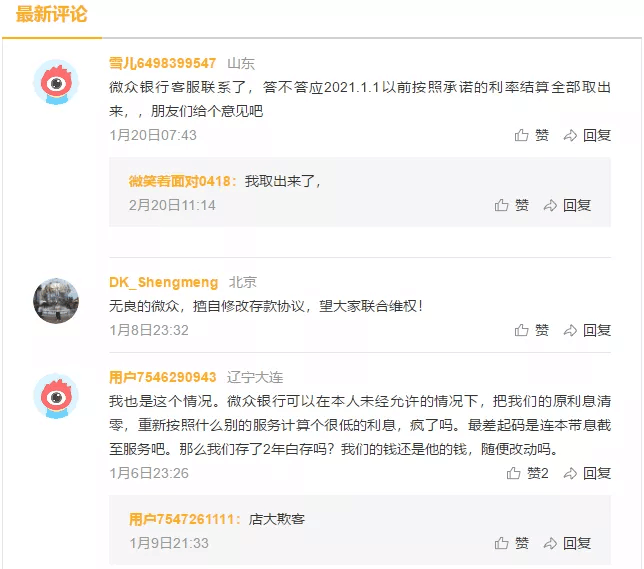Open 用户7546290943's profile via username

pyautogui.click(x=163, y=377)
